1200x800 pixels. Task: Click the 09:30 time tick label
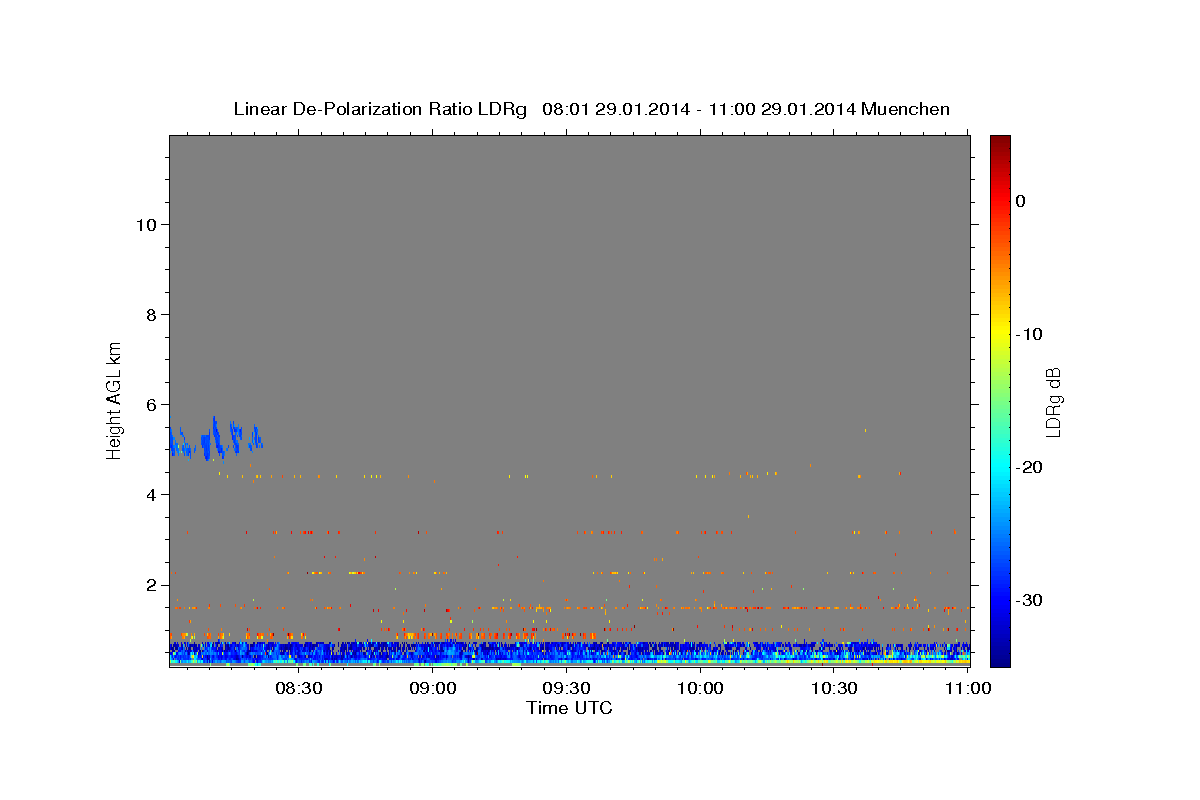coord(566,688)
